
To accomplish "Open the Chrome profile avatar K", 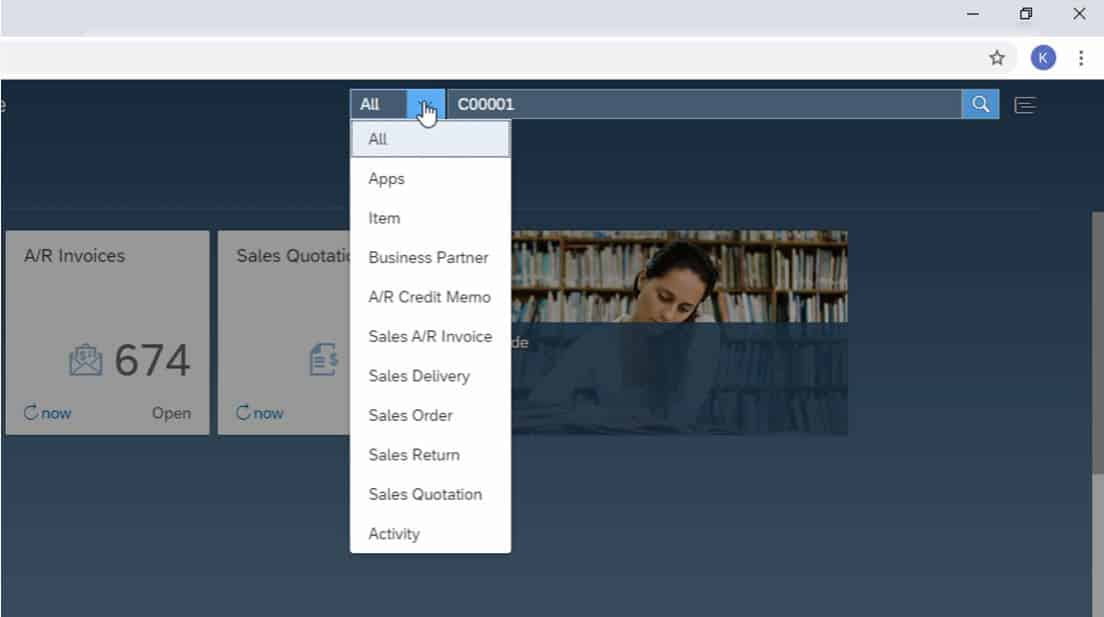I will point(1043,58).
